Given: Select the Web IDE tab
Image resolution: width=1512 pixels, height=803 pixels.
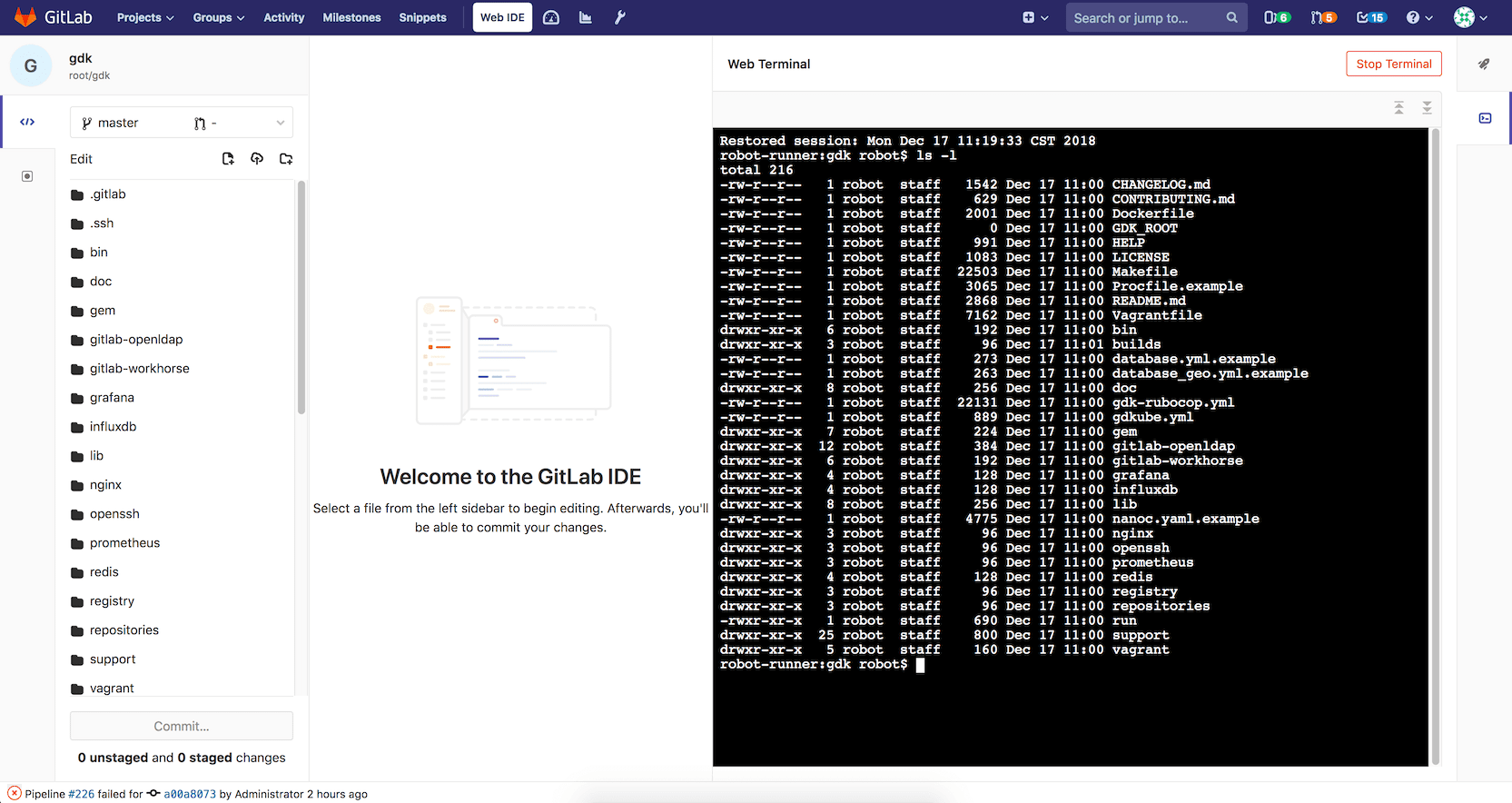Looking at the screenshot, I should click(x=502, y=17).
